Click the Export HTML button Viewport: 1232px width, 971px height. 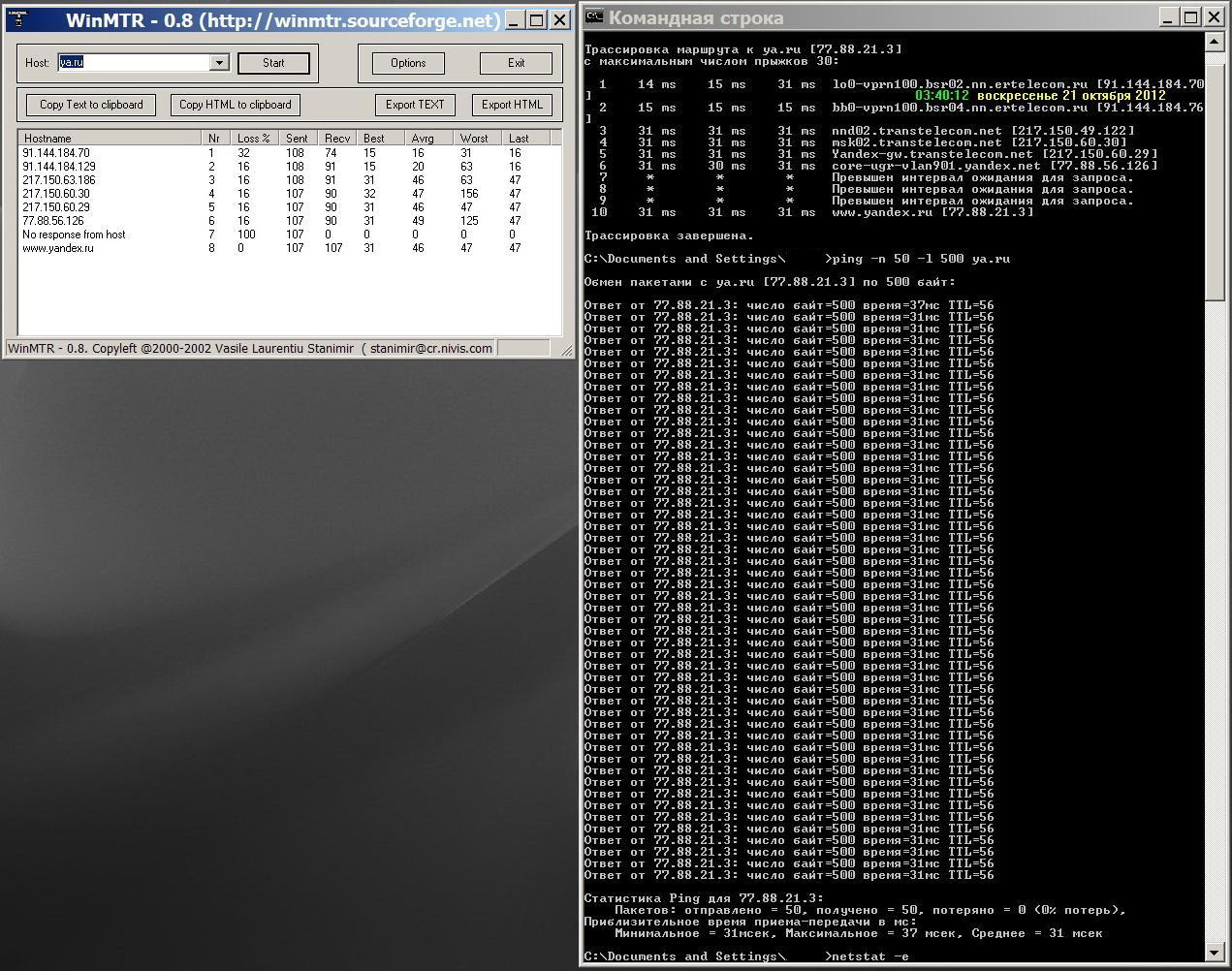click(x=512, y=105)
